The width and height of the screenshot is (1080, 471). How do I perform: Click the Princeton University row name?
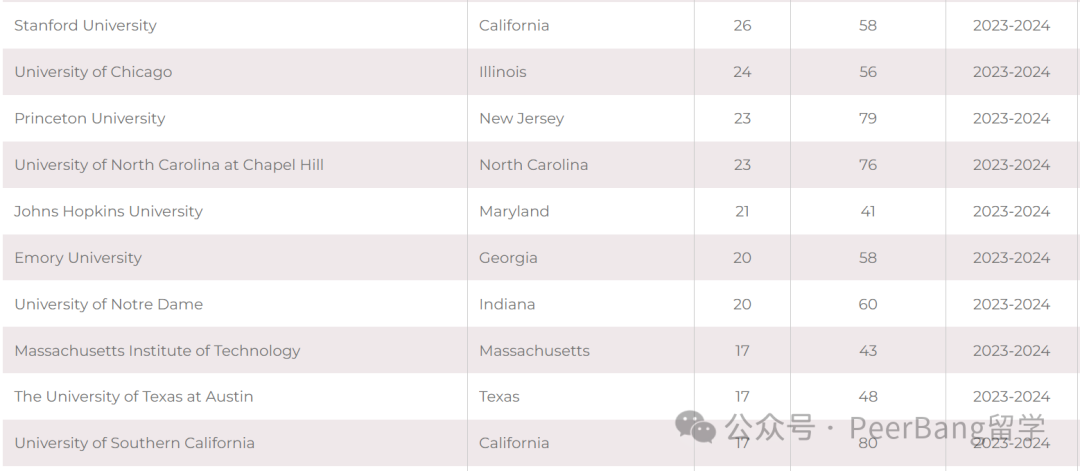[x=90, y=118]
